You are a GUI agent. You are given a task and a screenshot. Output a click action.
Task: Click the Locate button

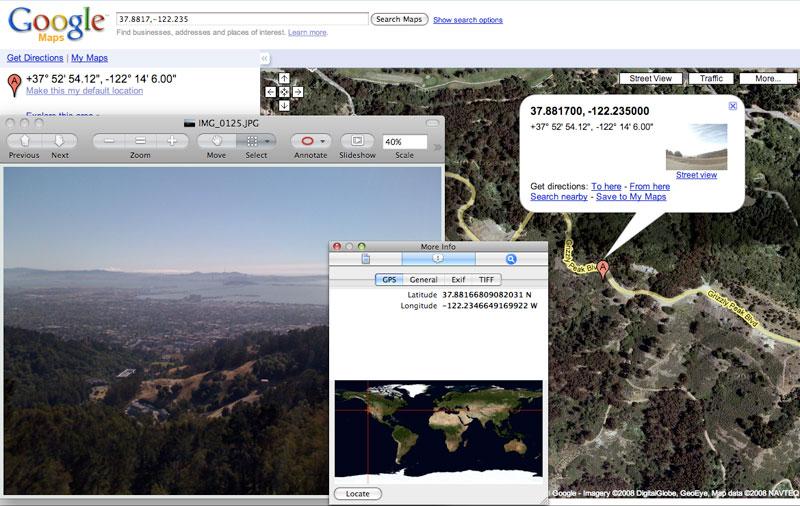[358, 494]
